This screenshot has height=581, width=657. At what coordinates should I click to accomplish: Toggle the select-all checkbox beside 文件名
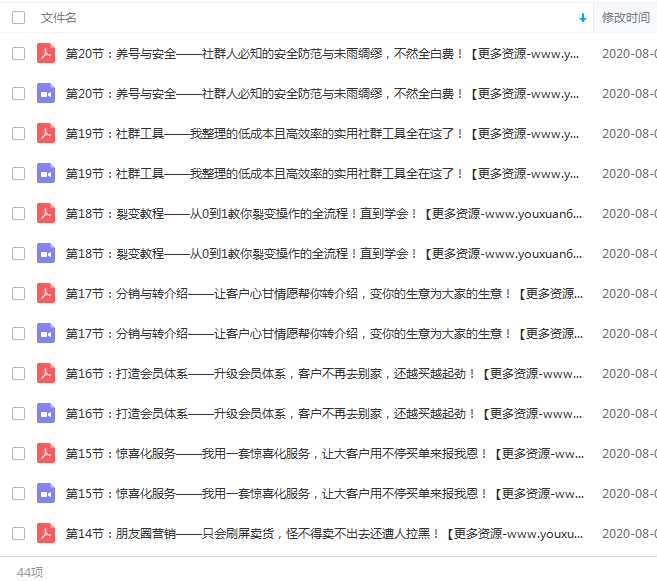tap(18, 18)
